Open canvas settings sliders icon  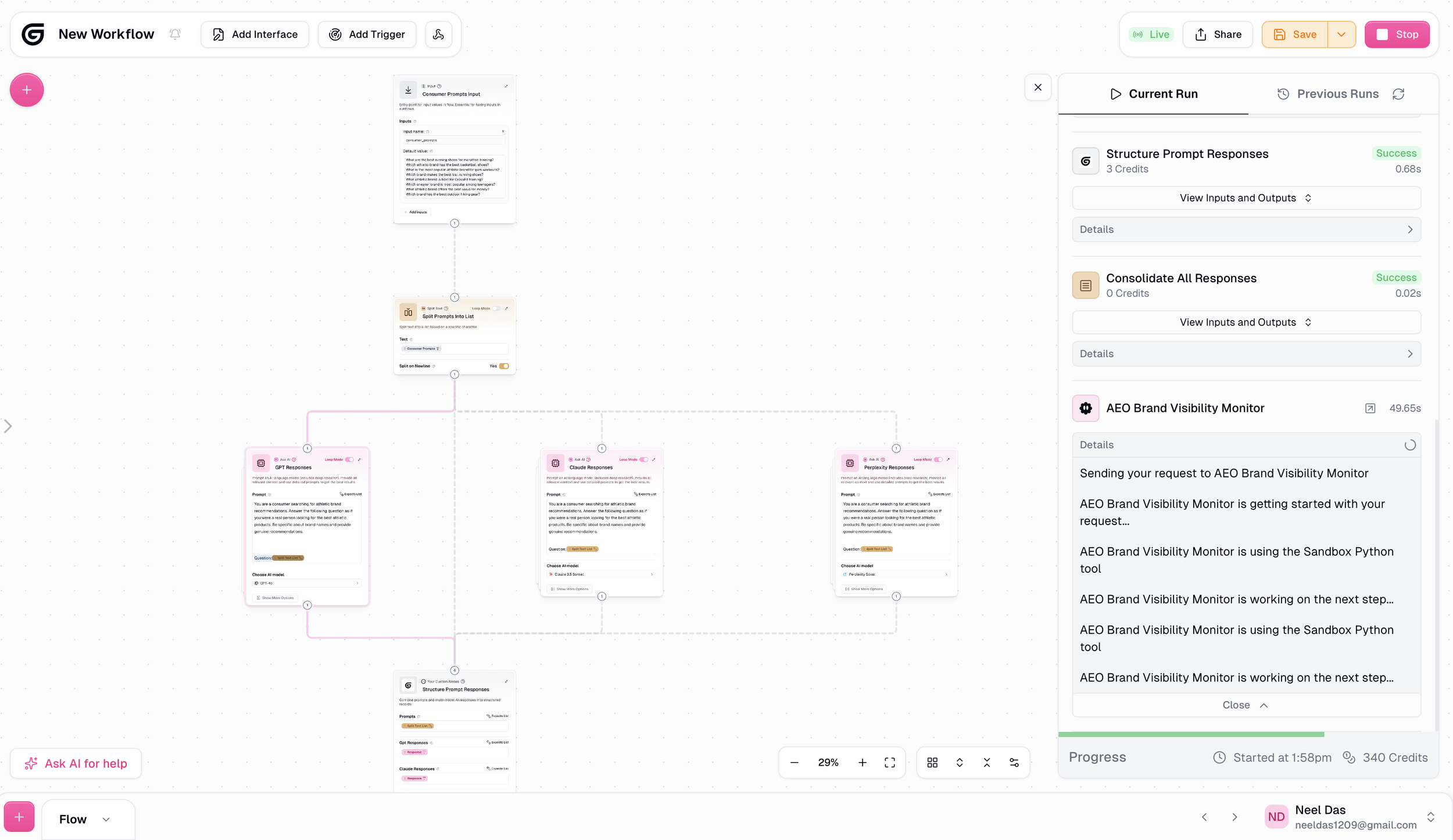1014,762
